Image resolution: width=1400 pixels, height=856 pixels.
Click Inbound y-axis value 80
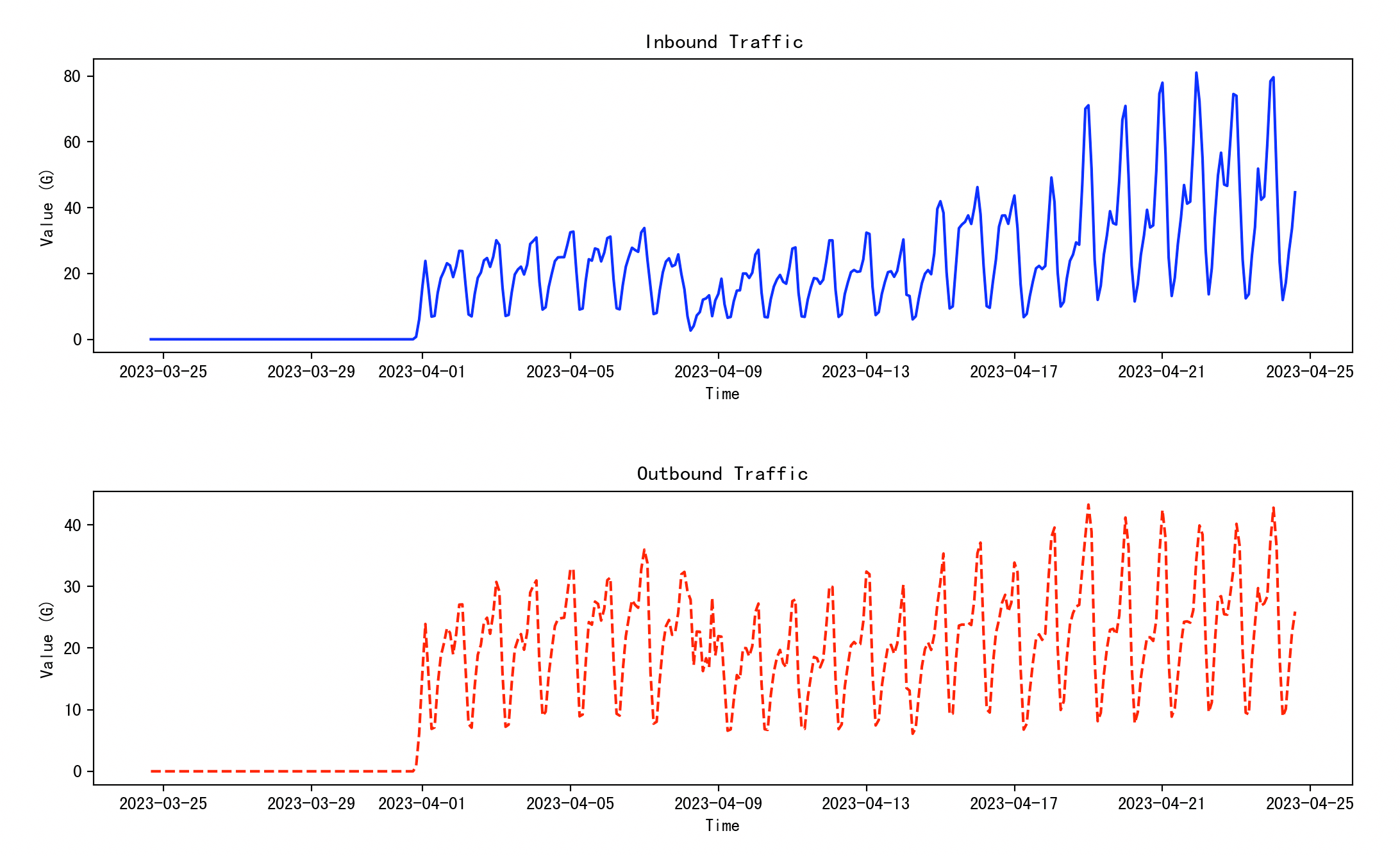point(72,77)
